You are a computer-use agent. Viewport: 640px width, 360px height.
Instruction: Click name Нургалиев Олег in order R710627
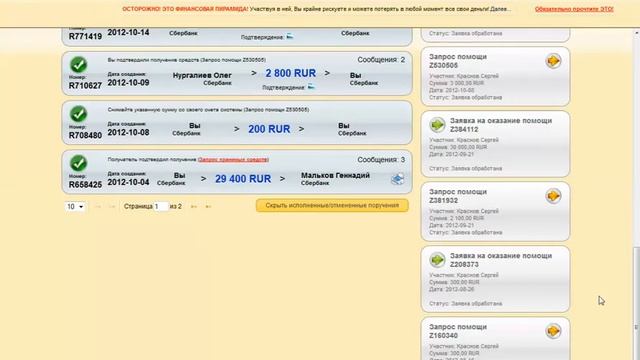(202, 75)
